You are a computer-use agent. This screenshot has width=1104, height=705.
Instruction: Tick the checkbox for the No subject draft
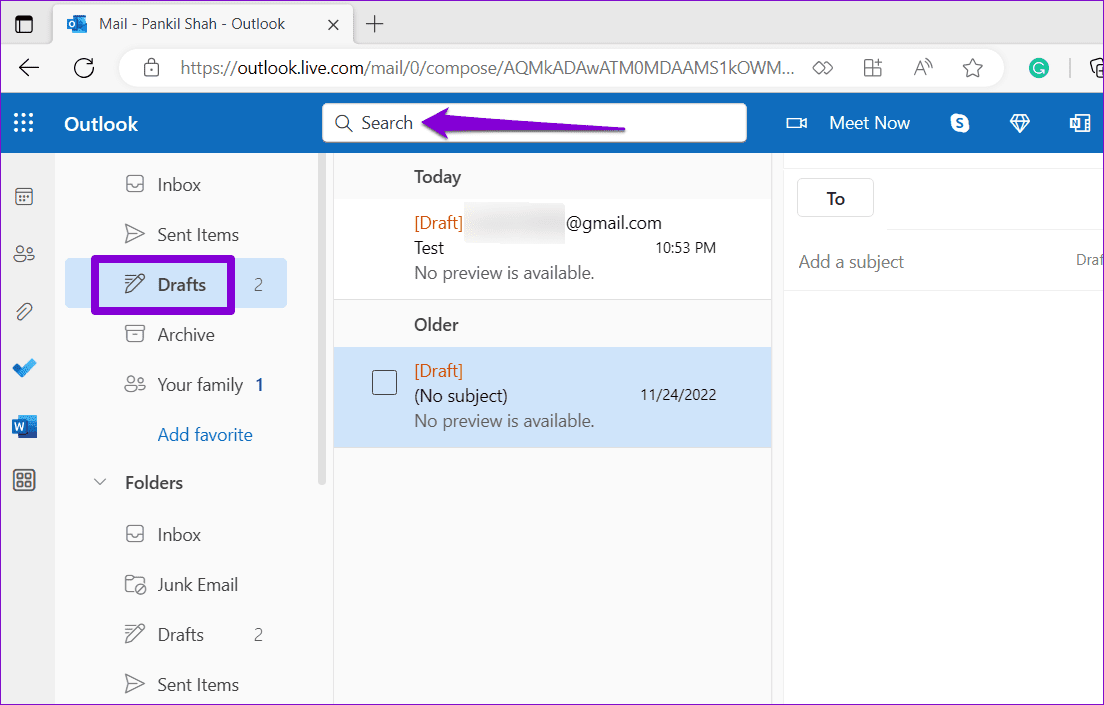coord(384,382)
